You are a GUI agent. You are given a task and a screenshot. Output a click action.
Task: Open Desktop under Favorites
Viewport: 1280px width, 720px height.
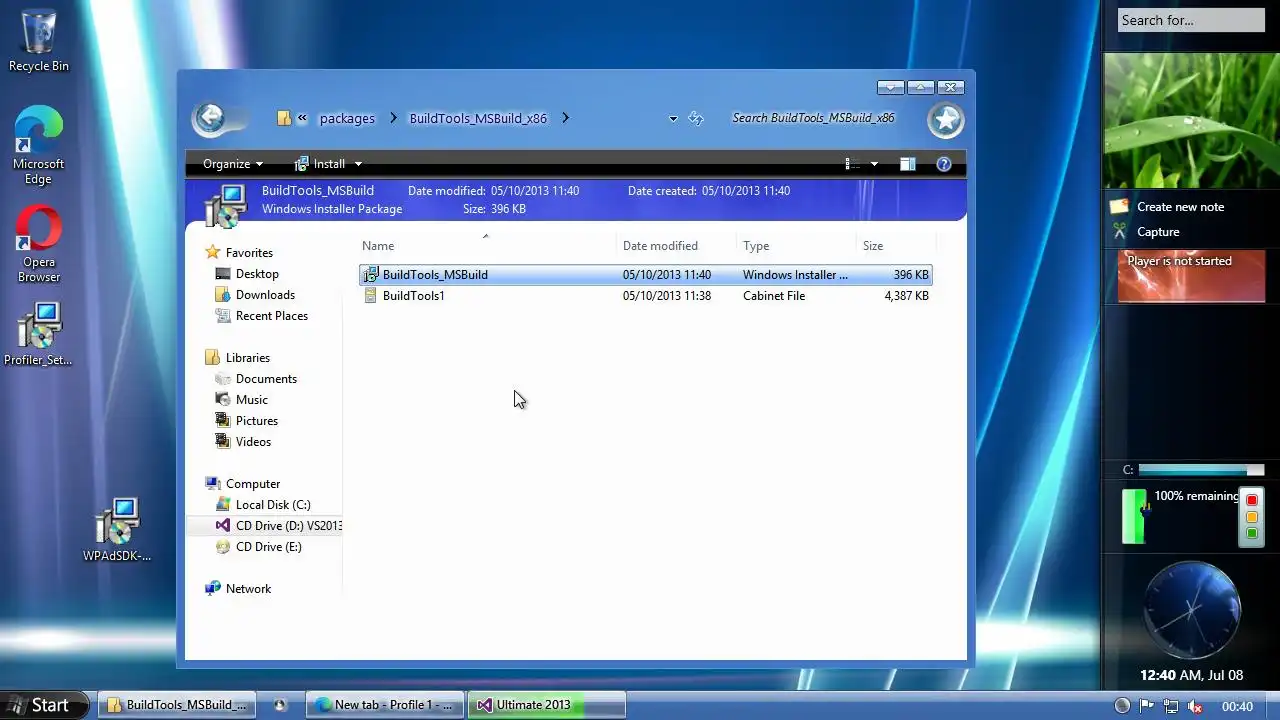[257, 274]
